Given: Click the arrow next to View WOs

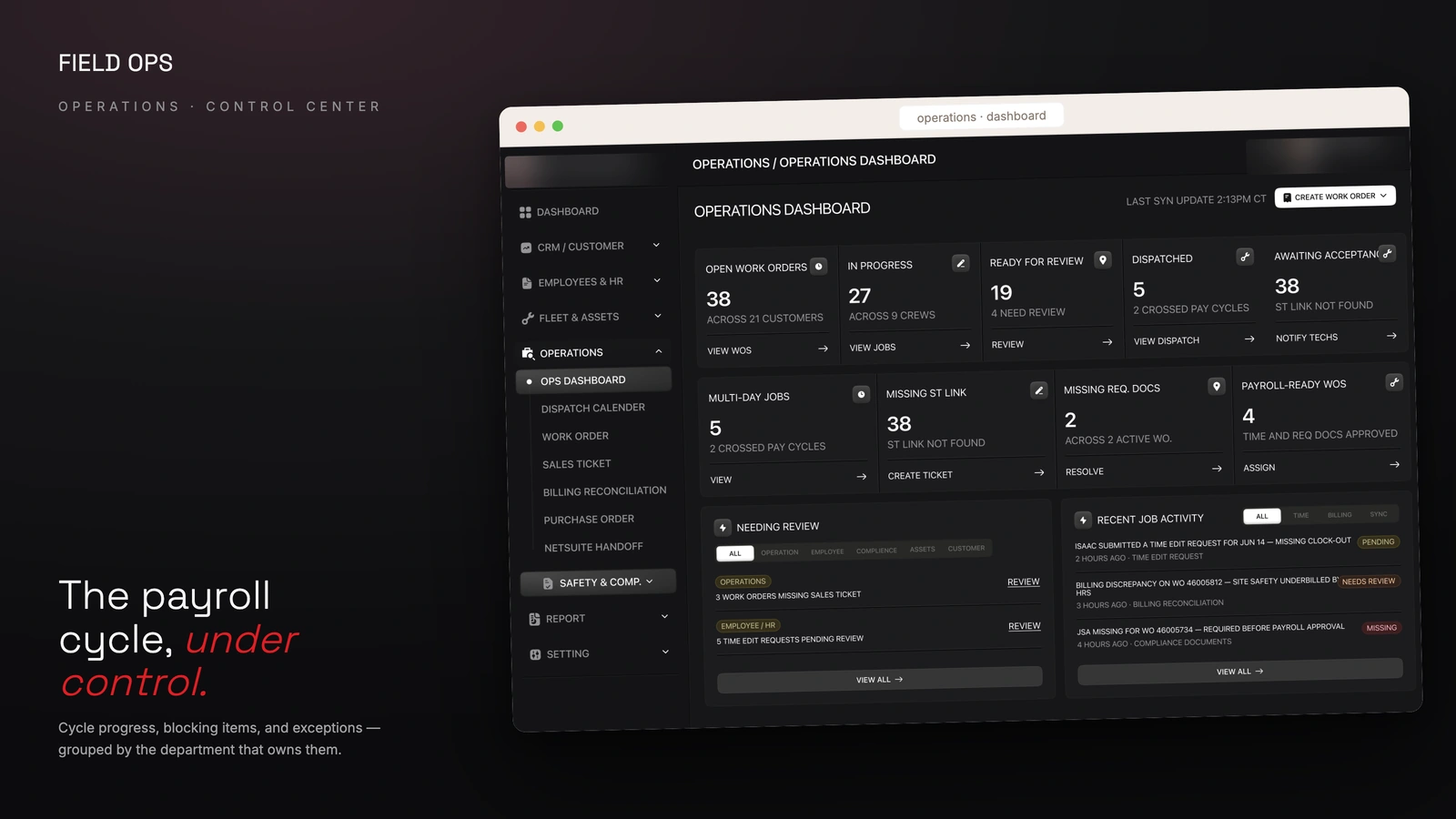Looking at the screenshot, I should point(823,349).
